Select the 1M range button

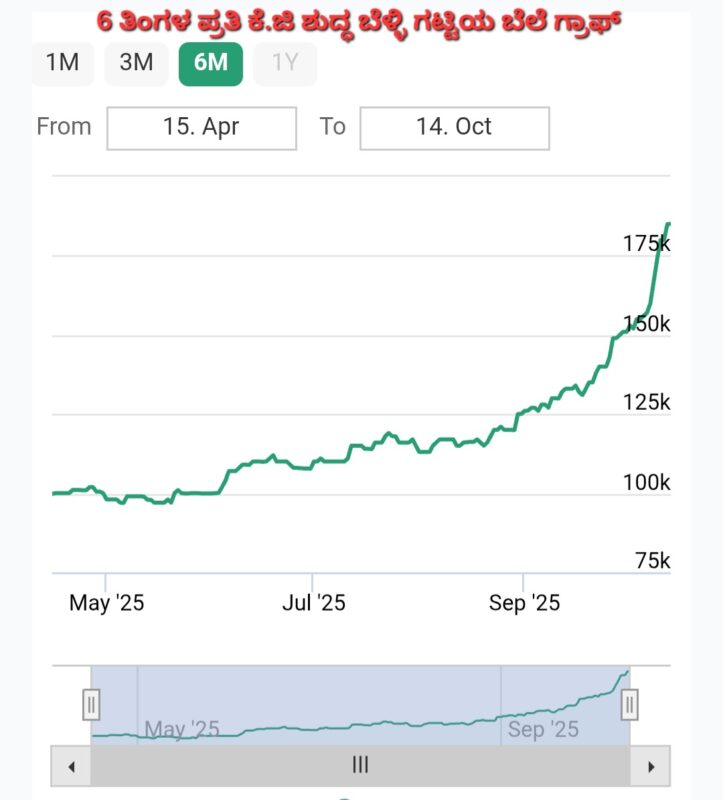coord(62,63)
